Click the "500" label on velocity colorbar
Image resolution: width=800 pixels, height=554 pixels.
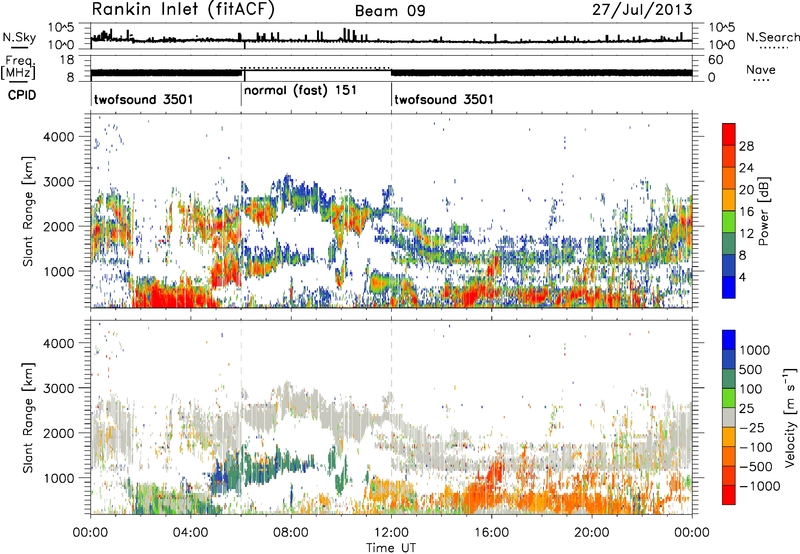[753, 370]
